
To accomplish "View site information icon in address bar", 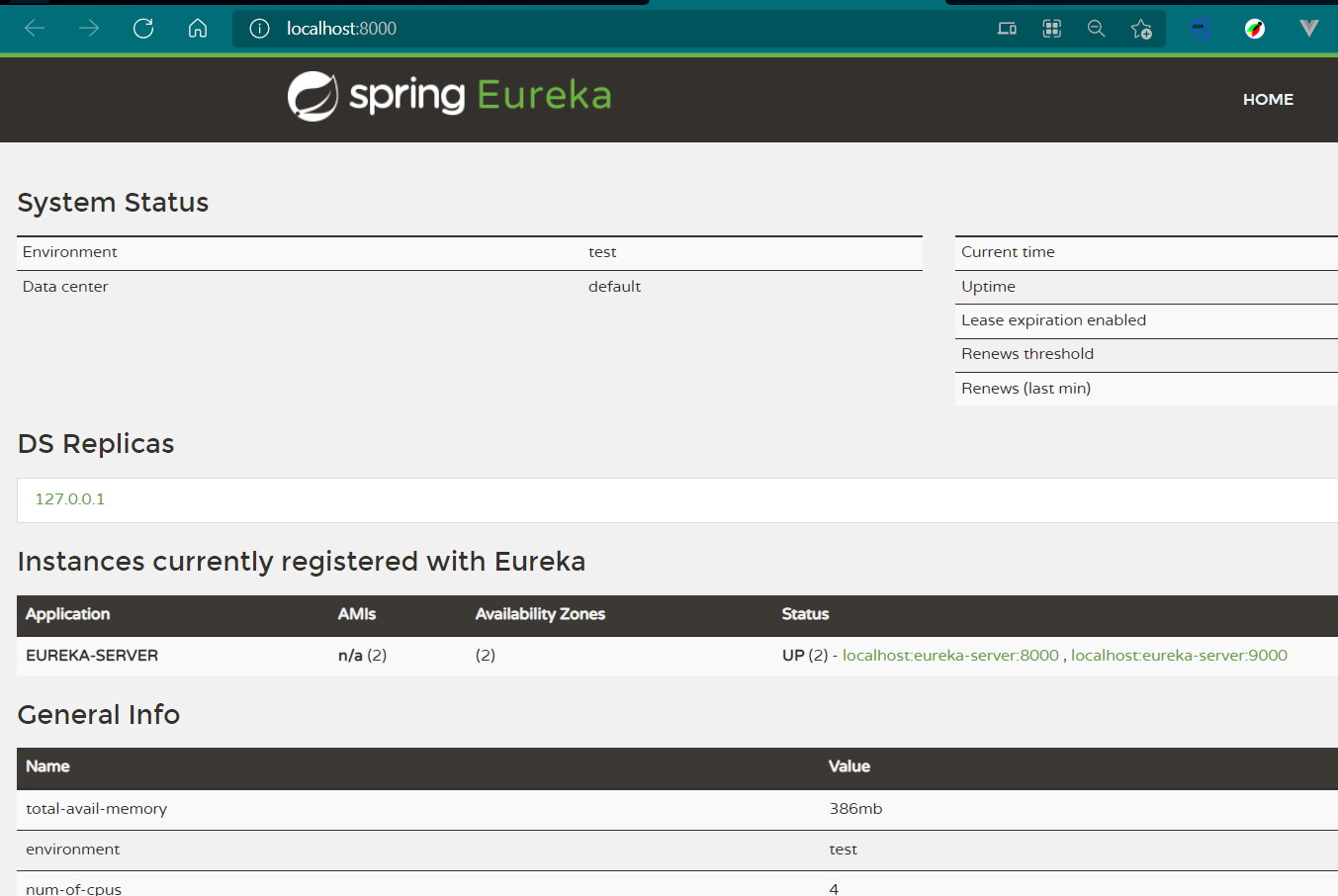I will (259, 29).
